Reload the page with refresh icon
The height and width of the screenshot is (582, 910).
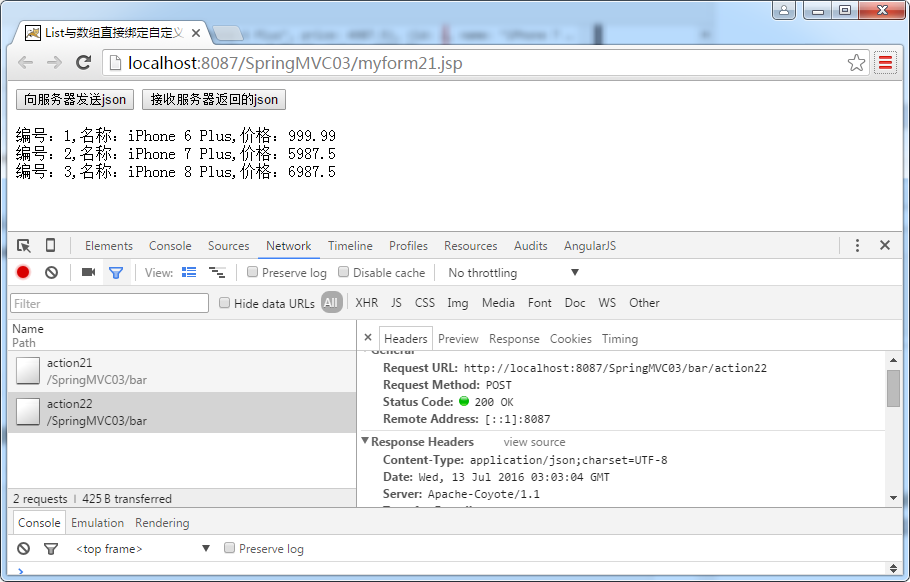(x=84, y=63)
